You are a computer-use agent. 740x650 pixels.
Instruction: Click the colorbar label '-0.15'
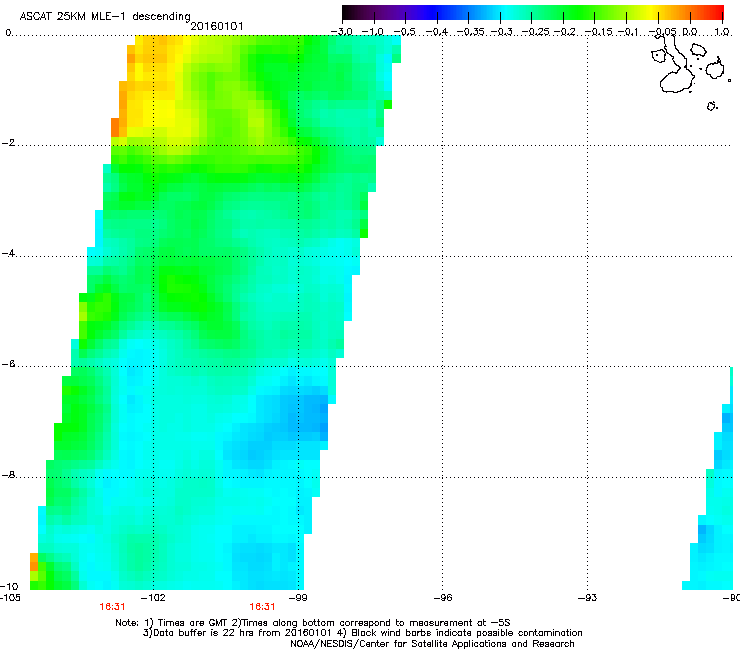tap(598, 32)
